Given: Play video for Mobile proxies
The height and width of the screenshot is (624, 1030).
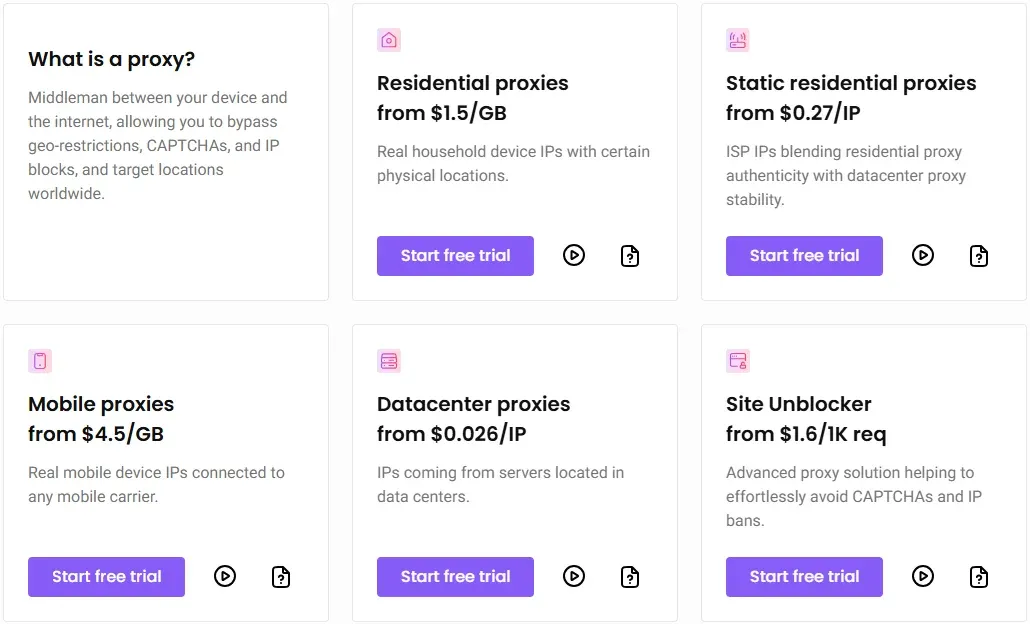Looking at the screenshot, I should point(225,576).
